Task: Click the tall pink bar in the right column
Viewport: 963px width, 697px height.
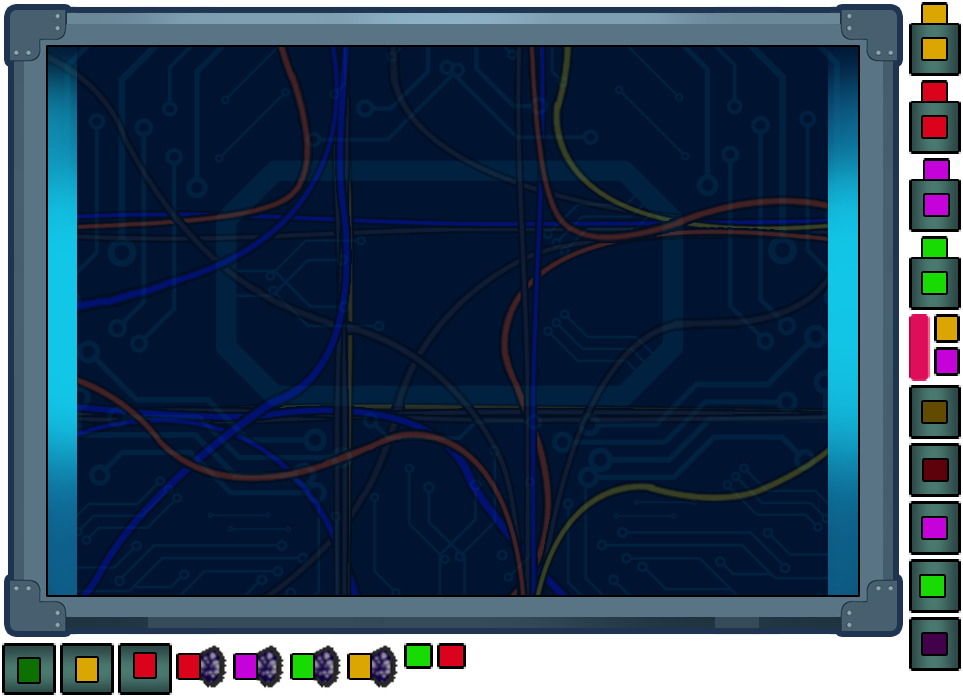Action: point(919,347)
